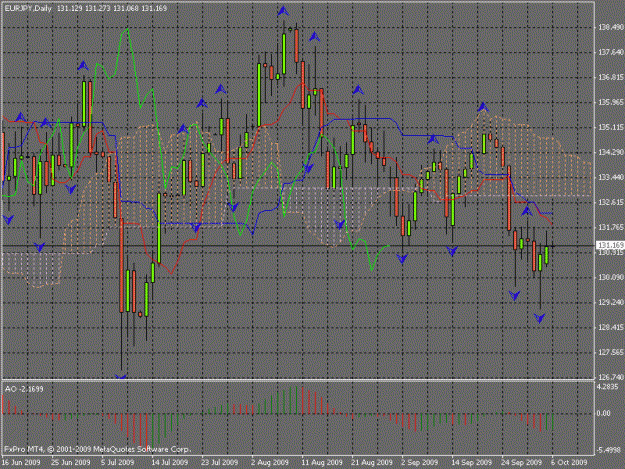625x469 pixels.
Task: Click the 132.615 price axis label
Action: [x=611, y=202]
